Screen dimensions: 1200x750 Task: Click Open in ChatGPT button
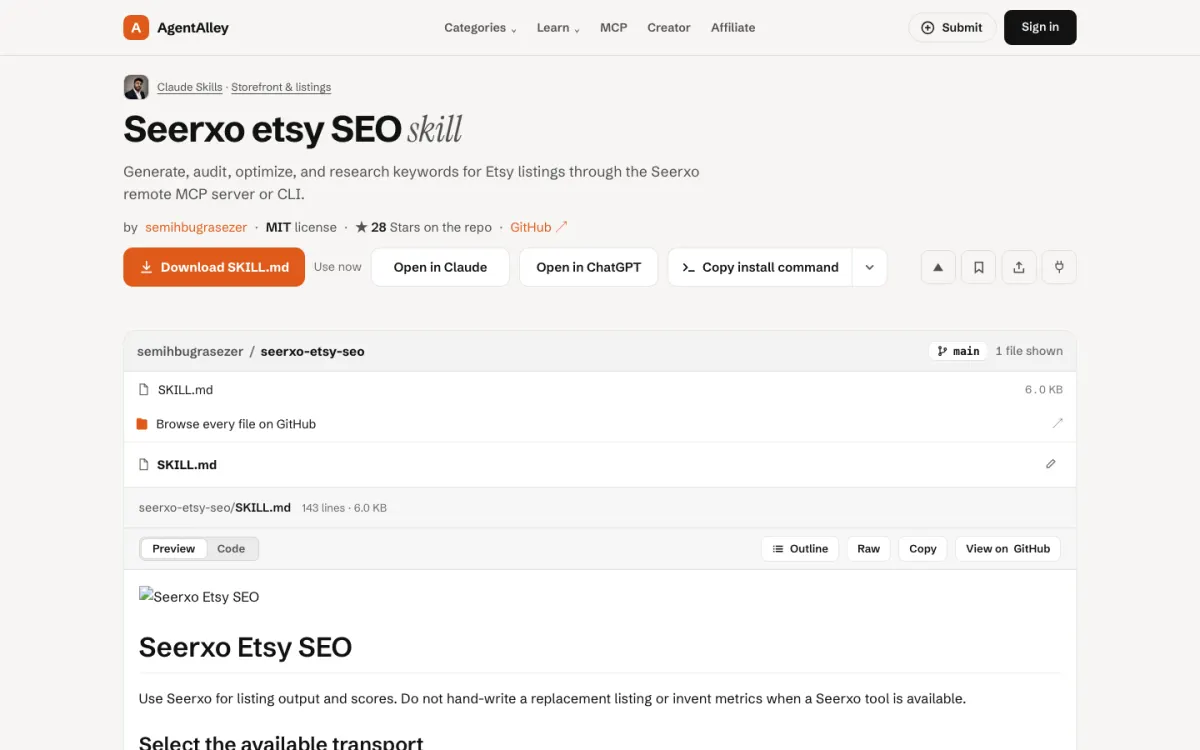coord(588,267)
